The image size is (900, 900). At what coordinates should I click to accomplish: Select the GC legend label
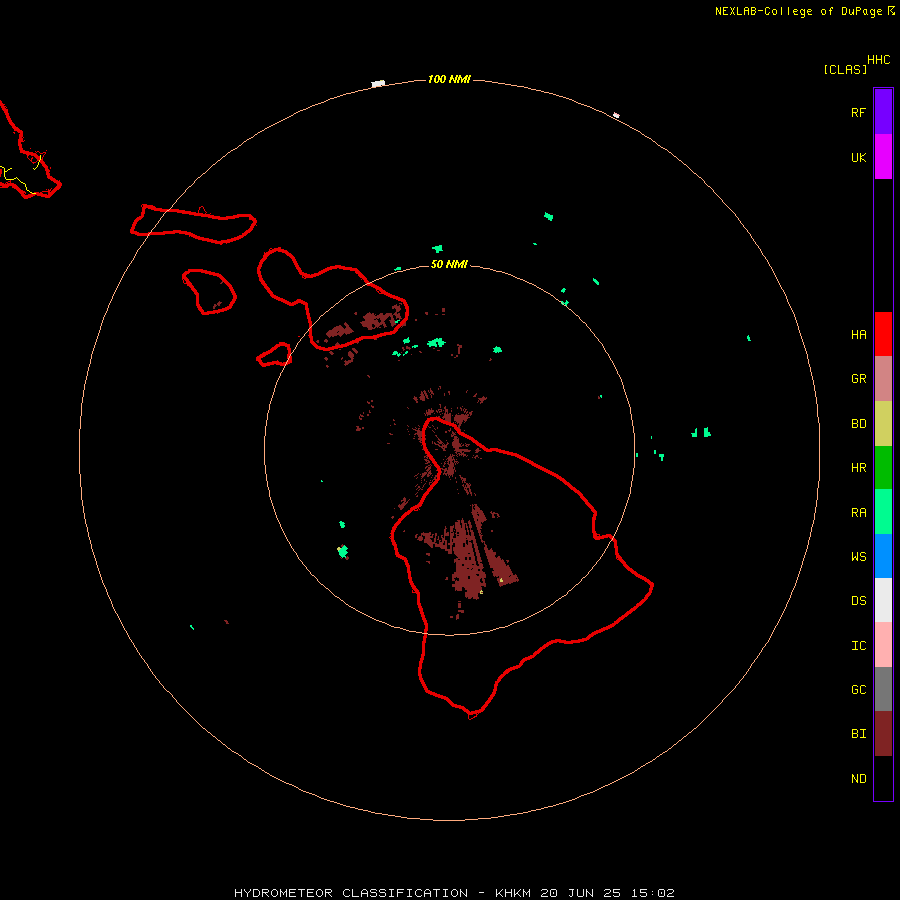point(858,690)
